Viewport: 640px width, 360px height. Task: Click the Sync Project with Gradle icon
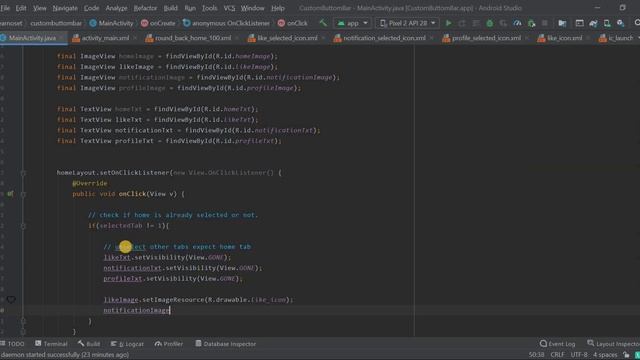593,23
